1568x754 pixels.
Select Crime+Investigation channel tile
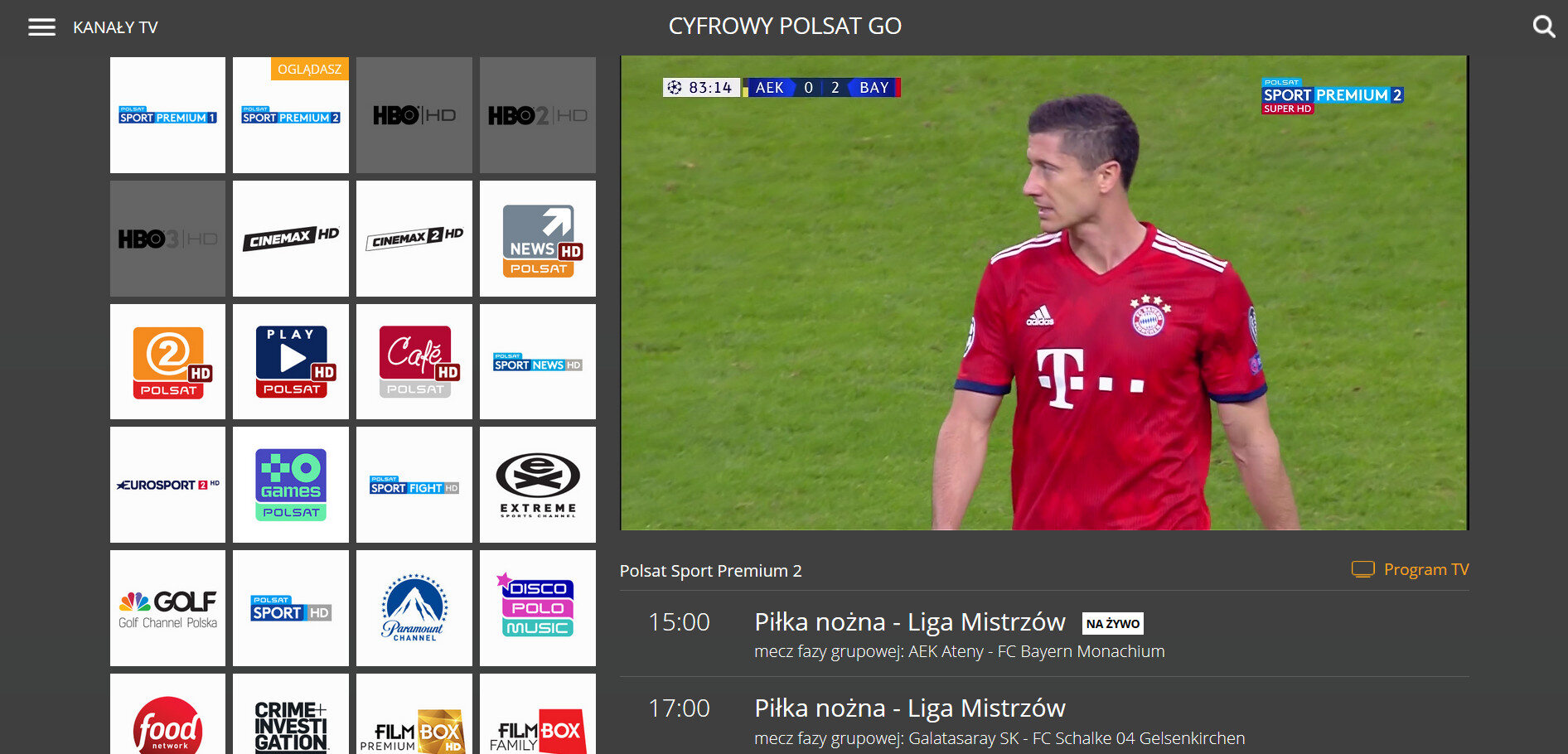point(291,714)
